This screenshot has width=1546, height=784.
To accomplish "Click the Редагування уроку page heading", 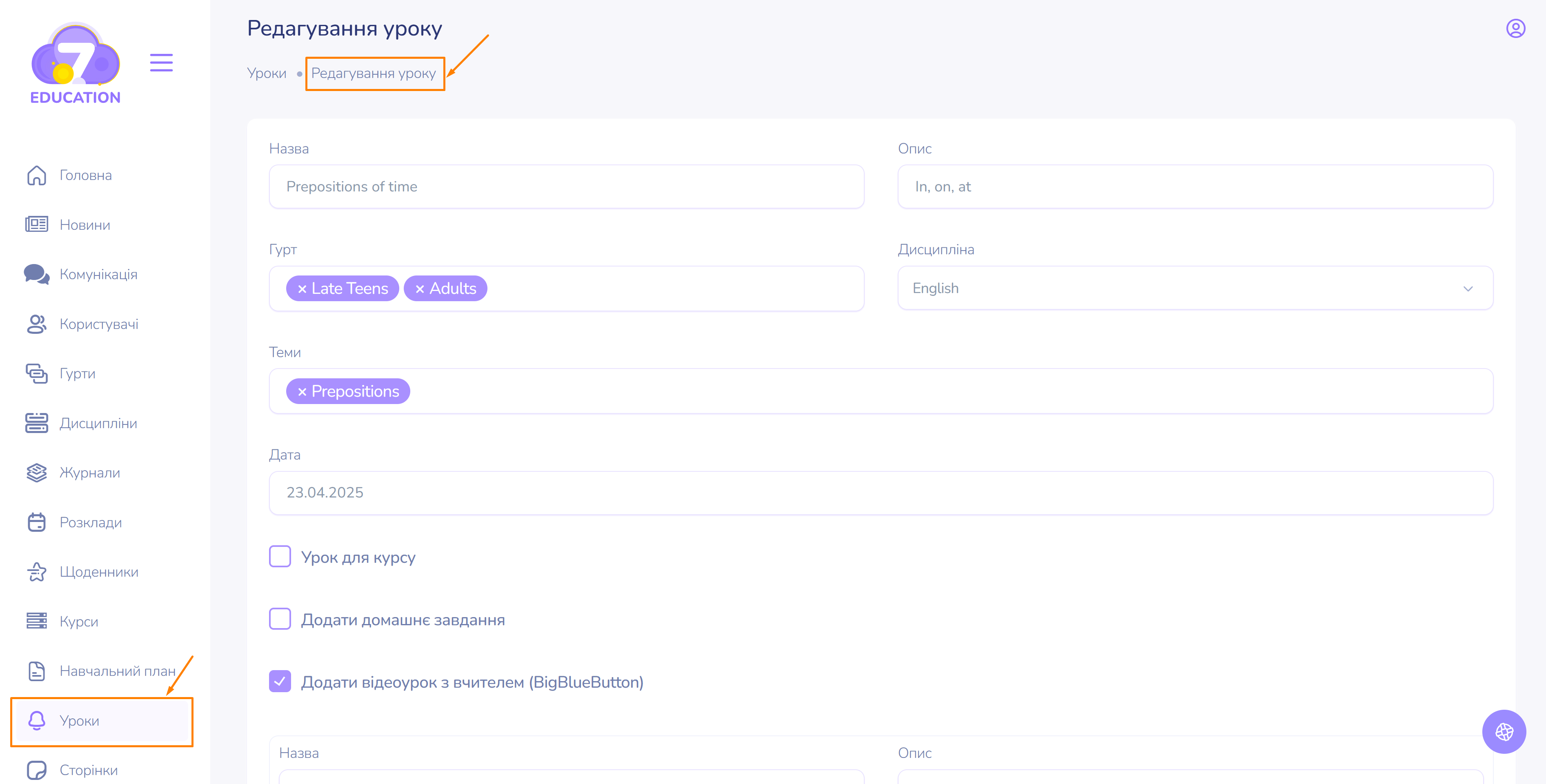I will click(x=345, y=29).
